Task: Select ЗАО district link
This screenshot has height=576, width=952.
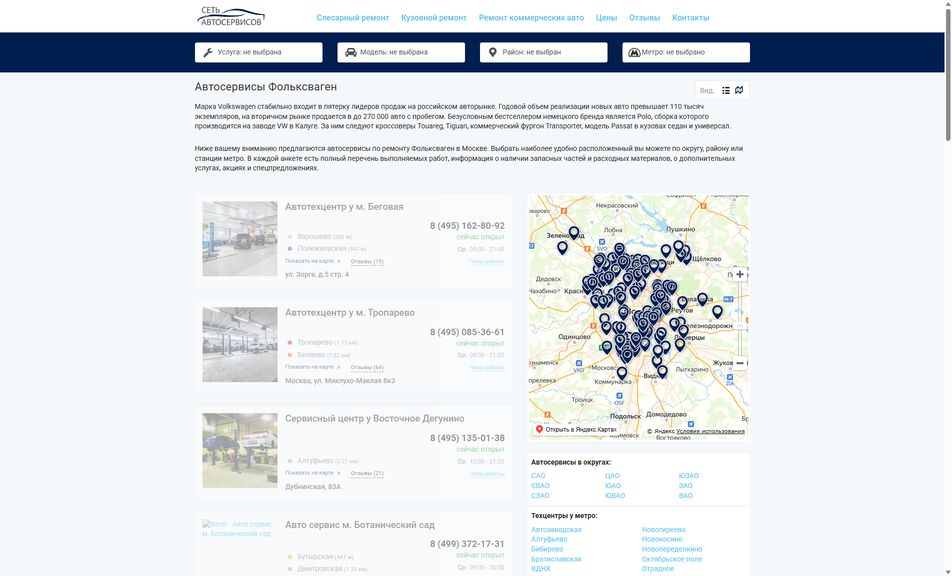Action: coord(685,486)
